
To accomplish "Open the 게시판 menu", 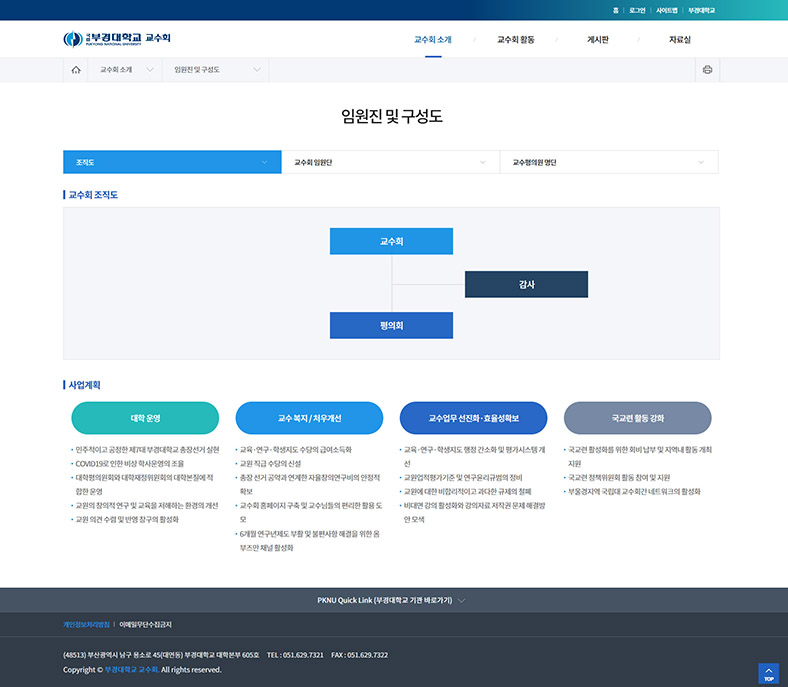I will (598, 40).
